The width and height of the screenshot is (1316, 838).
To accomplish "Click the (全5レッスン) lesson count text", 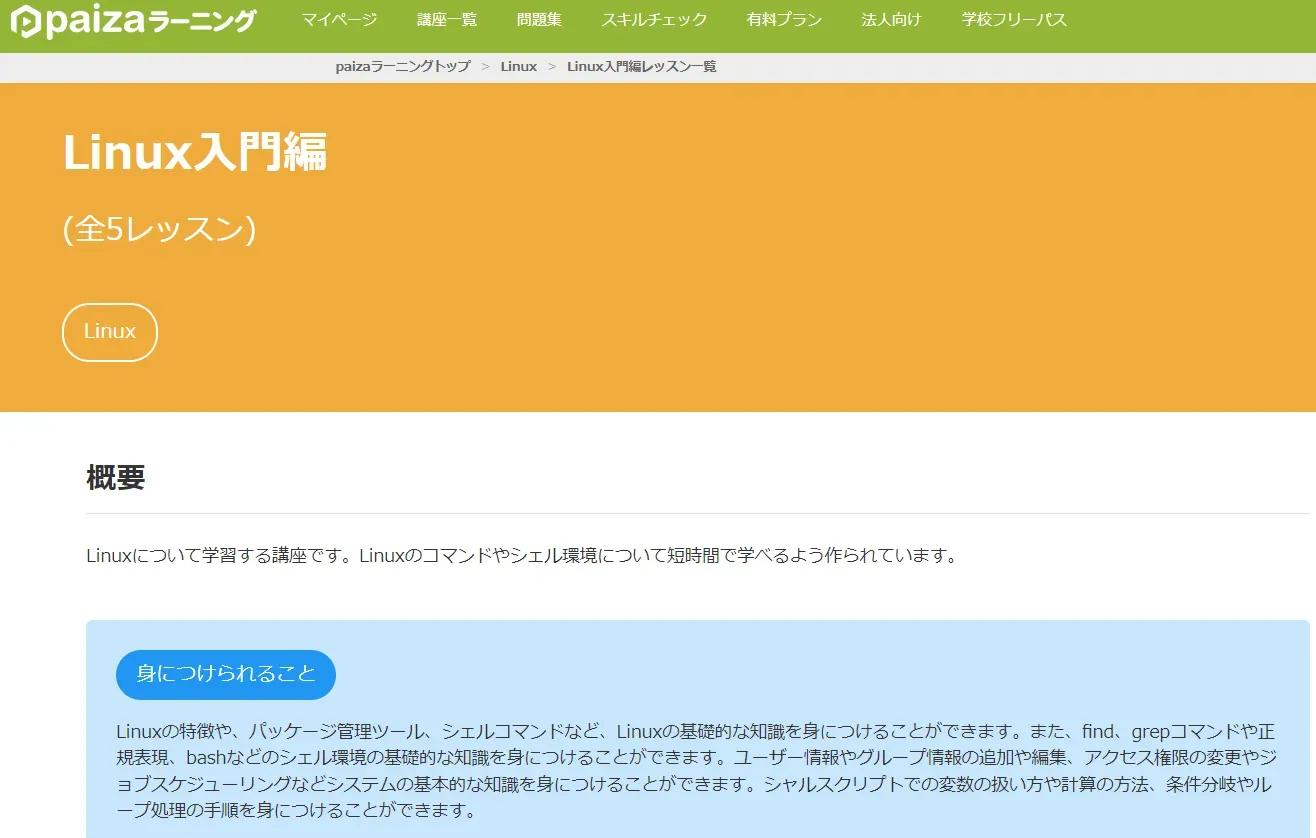I will (x=159, y=230).
